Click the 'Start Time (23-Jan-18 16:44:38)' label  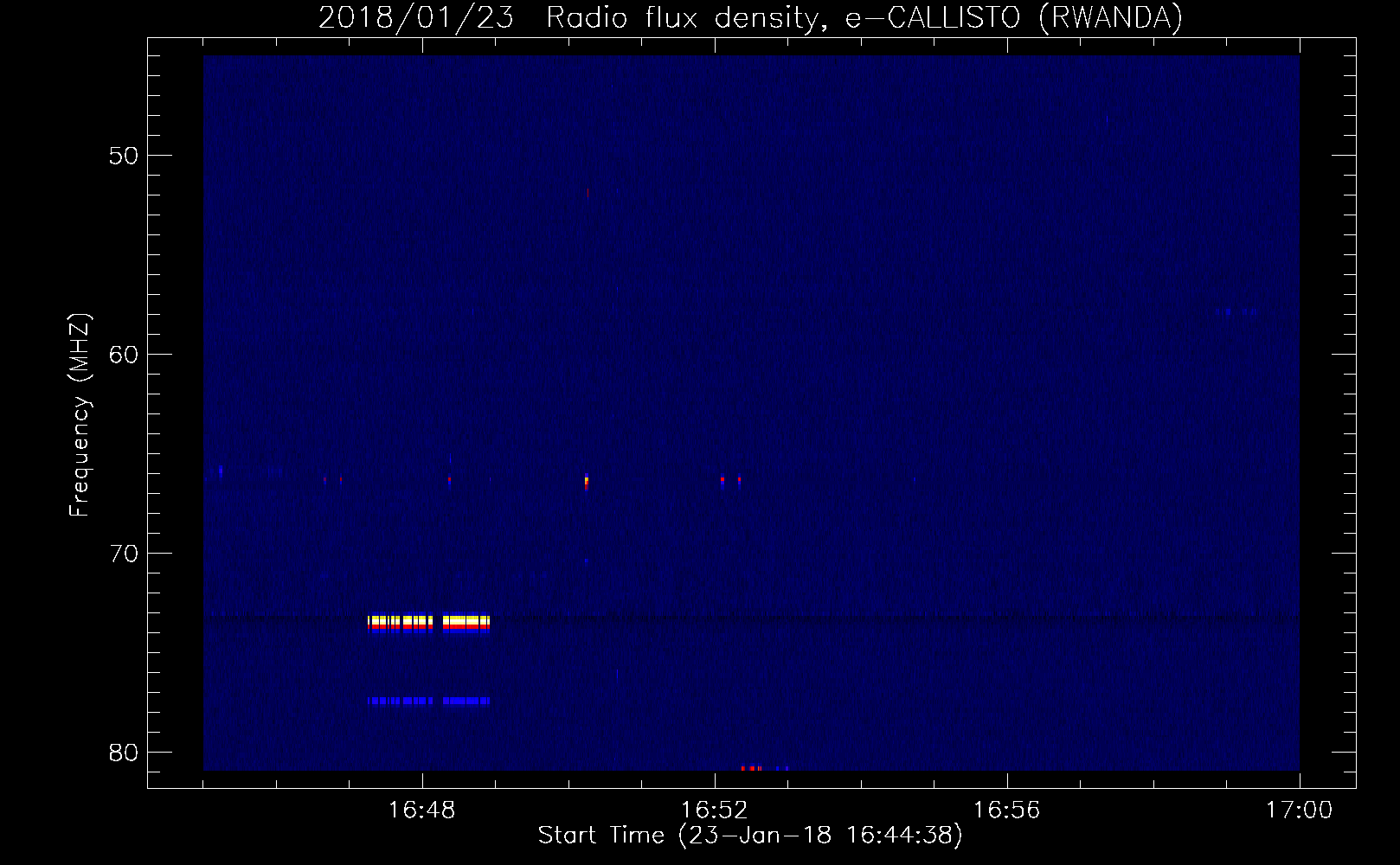click(x=750, y=836)
